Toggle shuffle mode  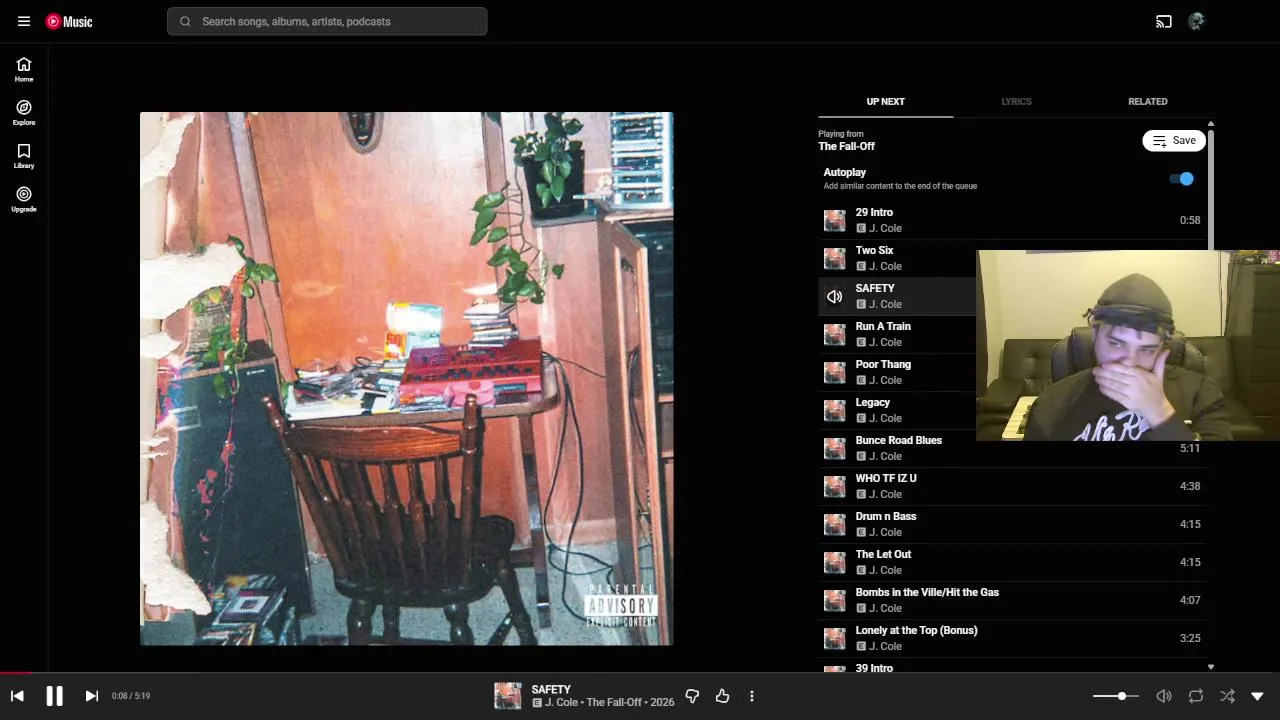pos(1227,696)
